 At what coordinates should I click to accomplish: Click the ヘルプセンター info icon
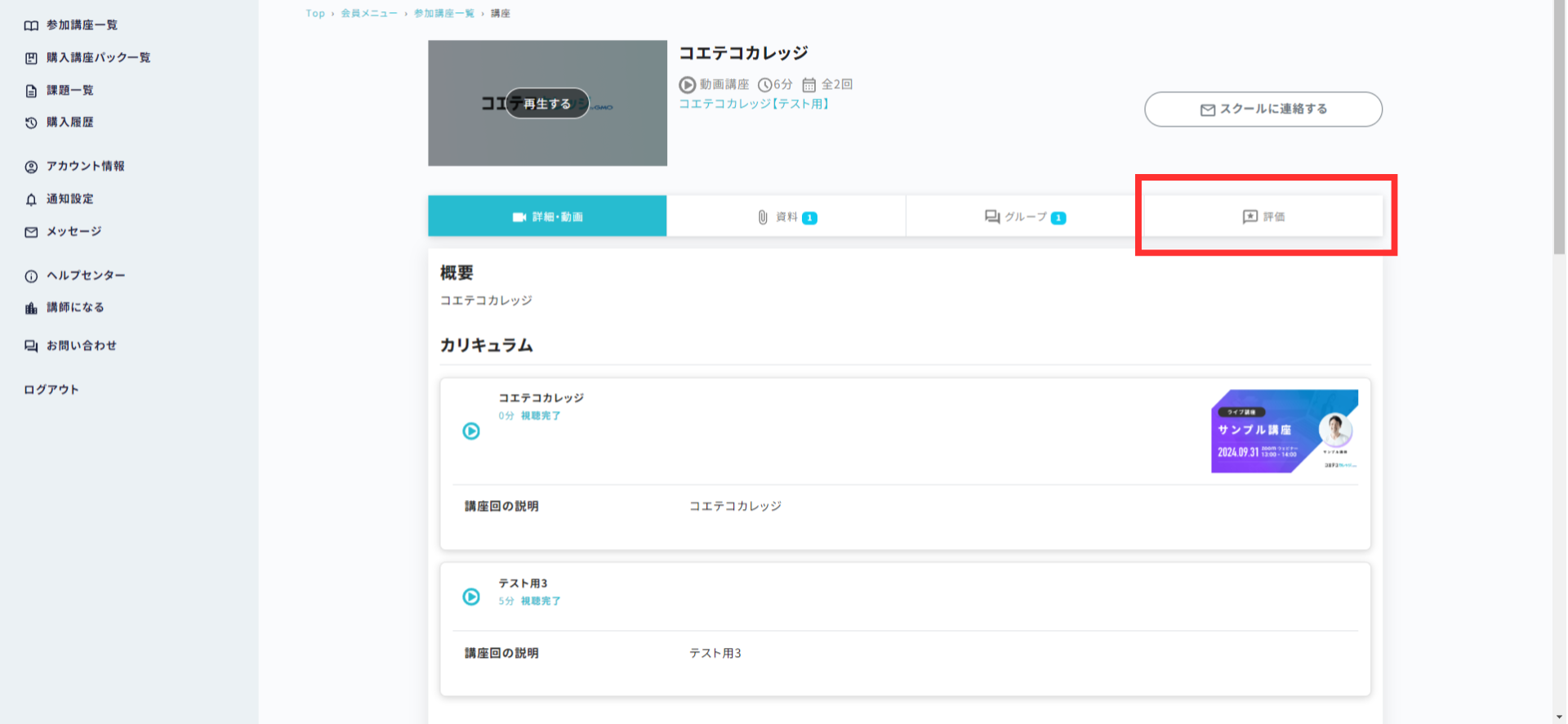pos(31,276)
